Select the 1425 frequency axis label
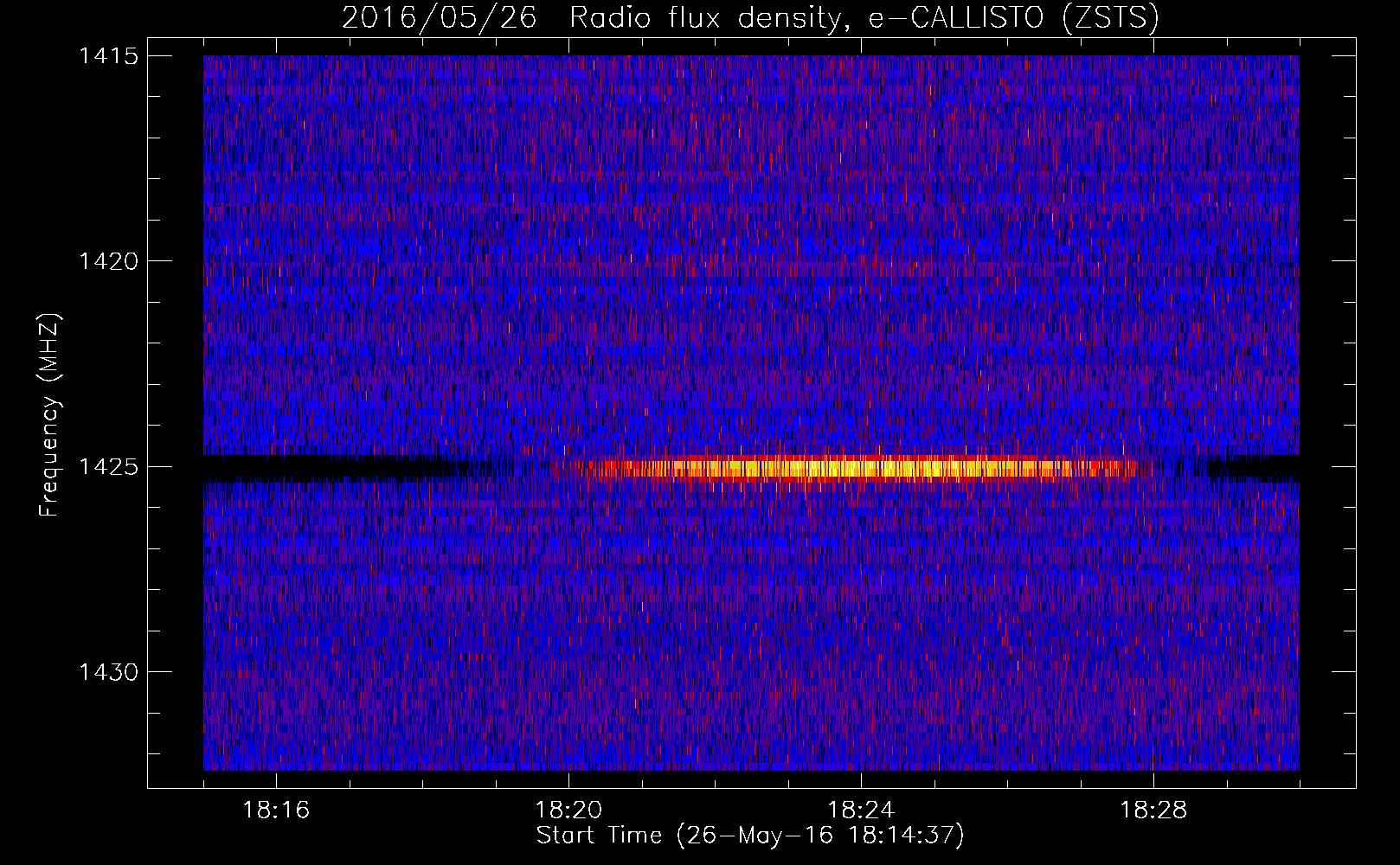This screenshot has height=865, width=1400. coord(108,467)
